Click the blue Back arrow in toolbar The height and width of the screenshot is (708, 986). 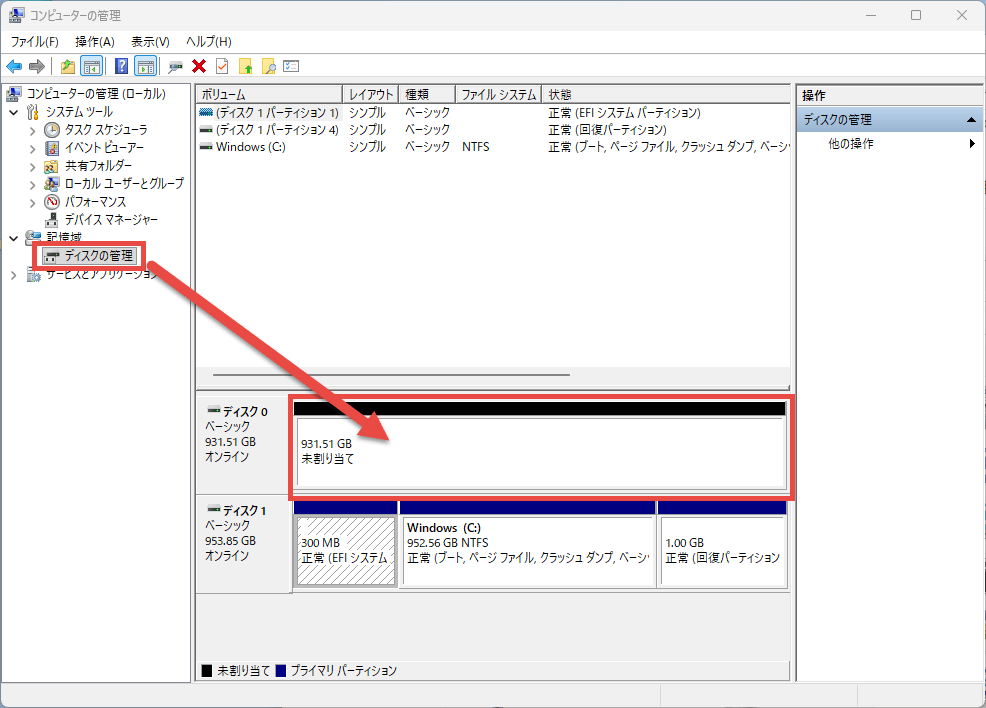pos(14,66)
